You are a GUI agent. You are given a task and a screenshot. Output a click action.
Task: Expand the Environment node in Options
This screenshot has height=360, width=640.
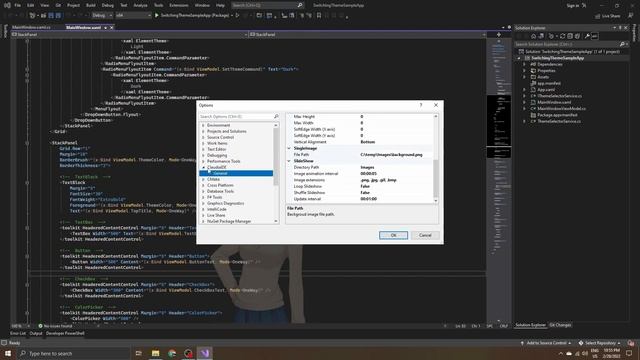click(x=203, y=125)
